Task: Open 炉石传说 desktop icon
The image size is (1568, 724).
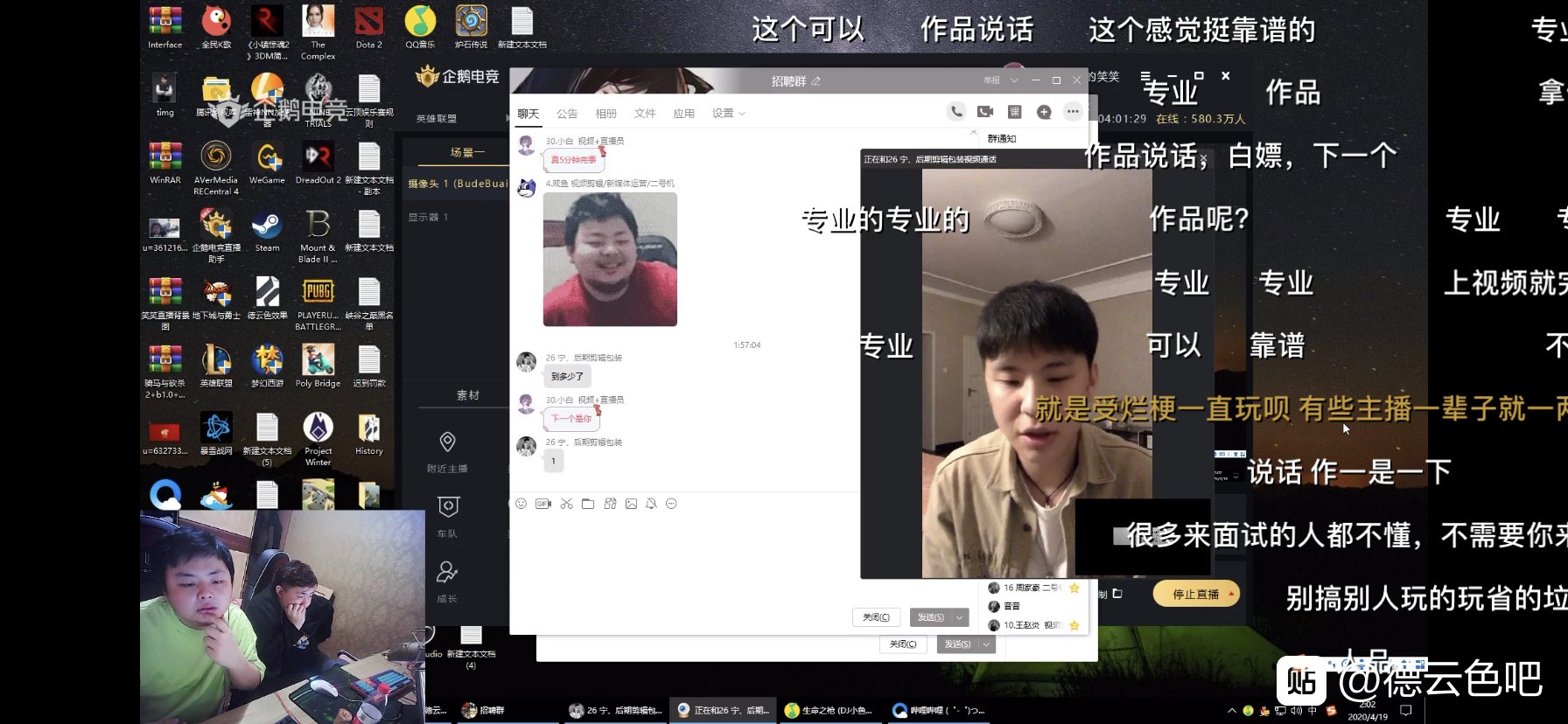Action: pyautogui.click(x=471, y=28)
